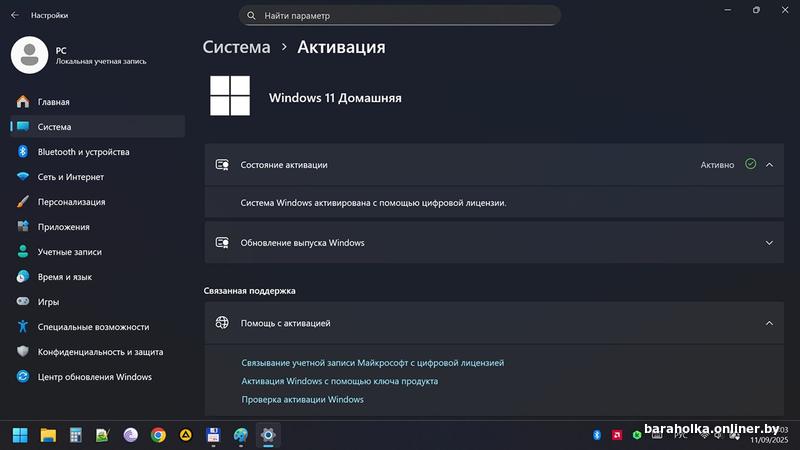Click the Время и язык globe icon
The height and width of the screenshot is (450, 800).
point(23,277)
